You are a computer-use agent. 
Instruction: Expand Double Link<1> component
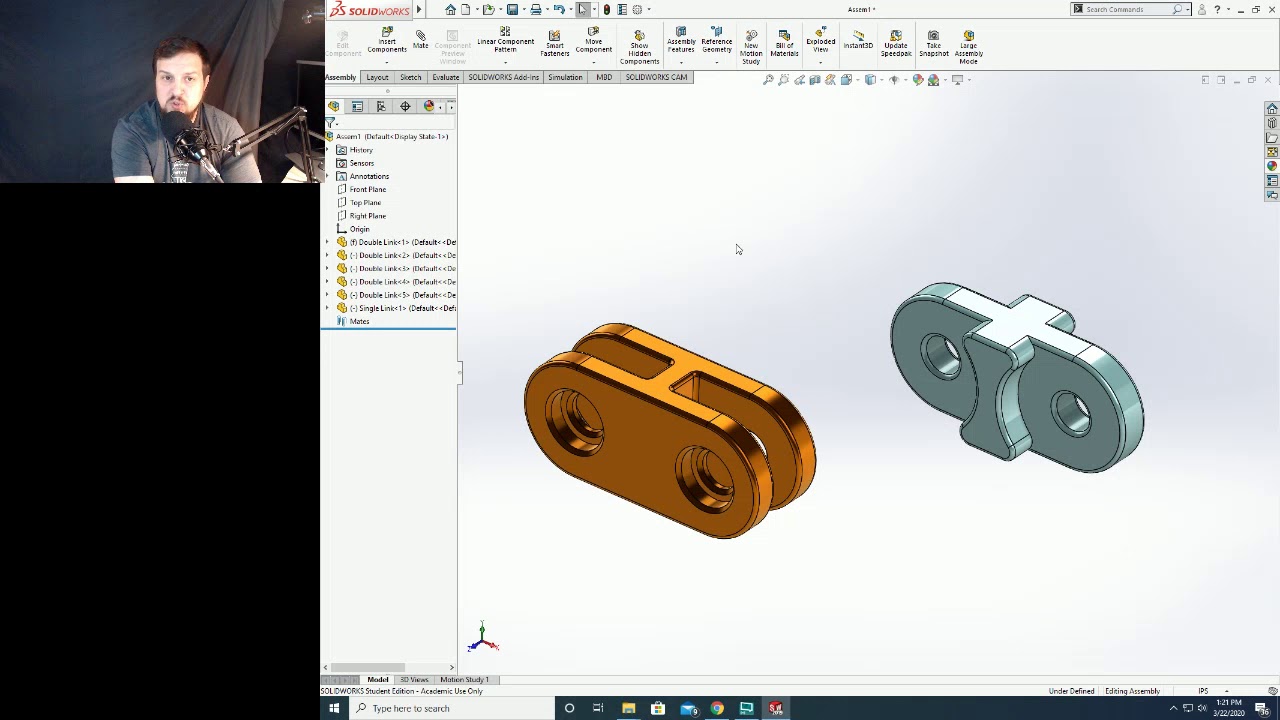327,242
